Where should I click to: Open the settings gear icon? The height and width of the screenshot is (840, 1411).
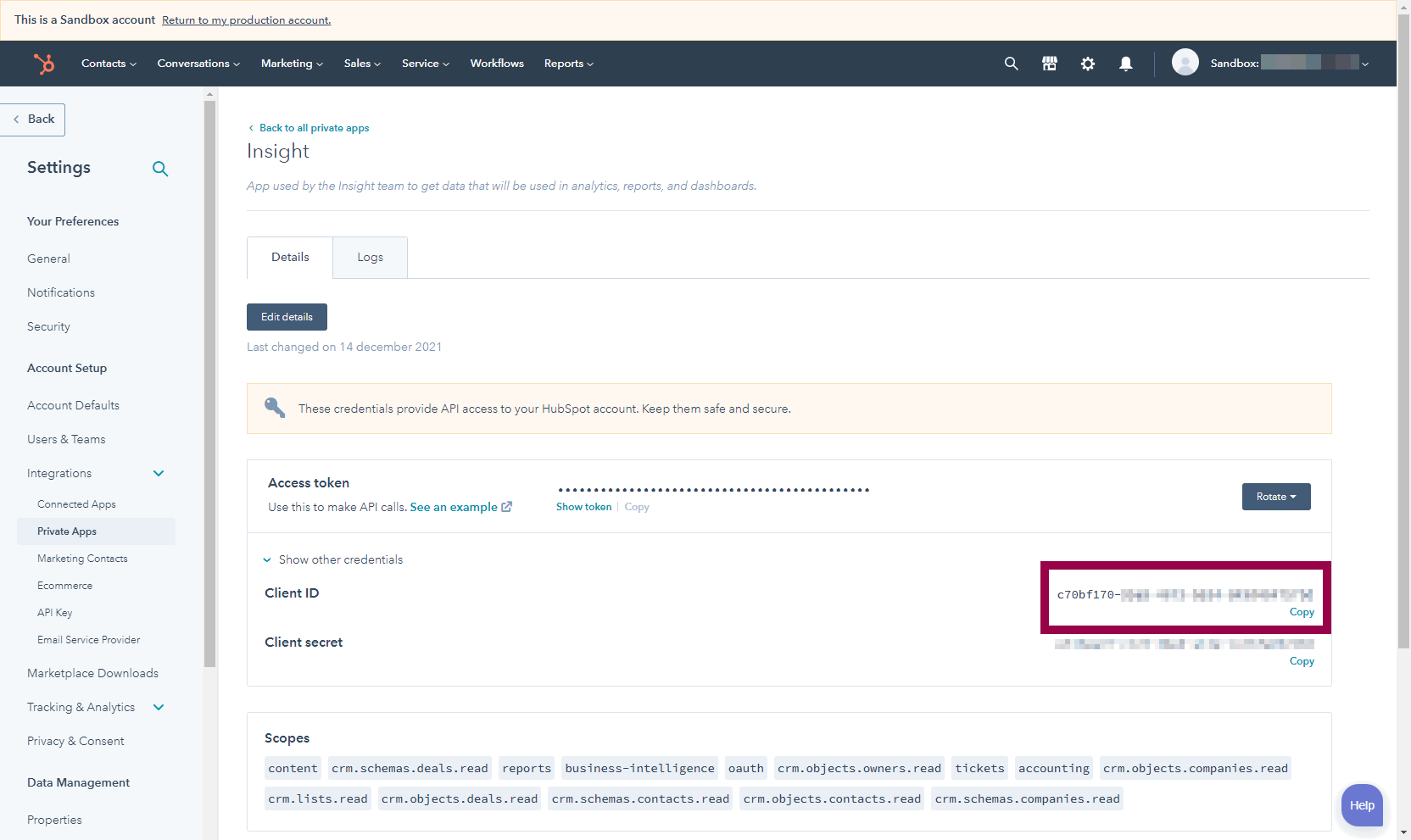click(x=1088, y=64)
